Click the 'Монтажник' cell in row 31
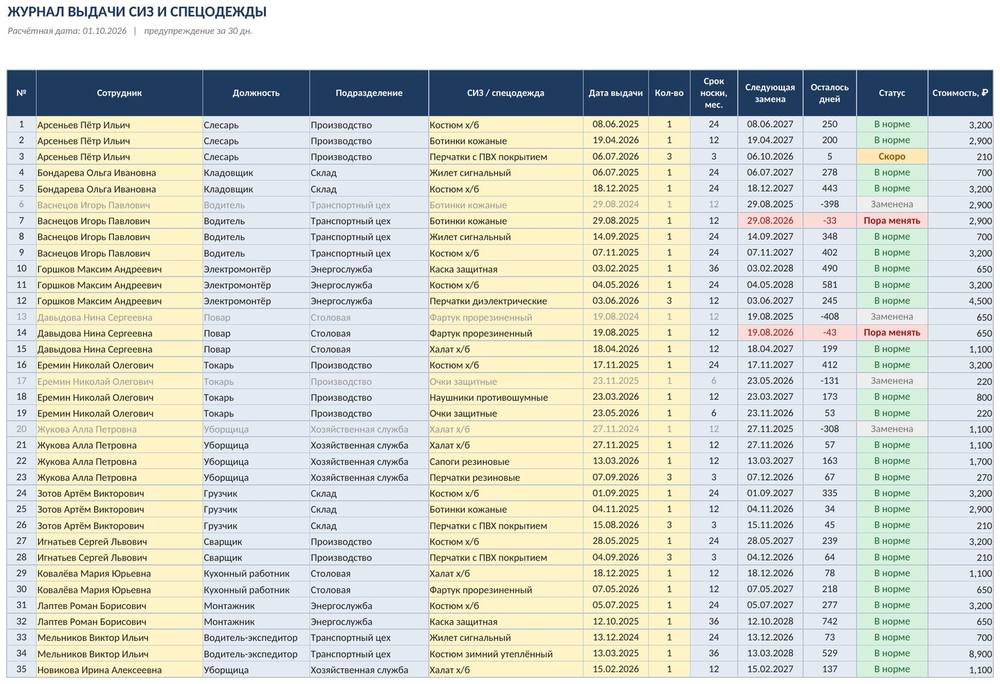The height and width of the screenshot is (684, 1000). tap(256, 606)
